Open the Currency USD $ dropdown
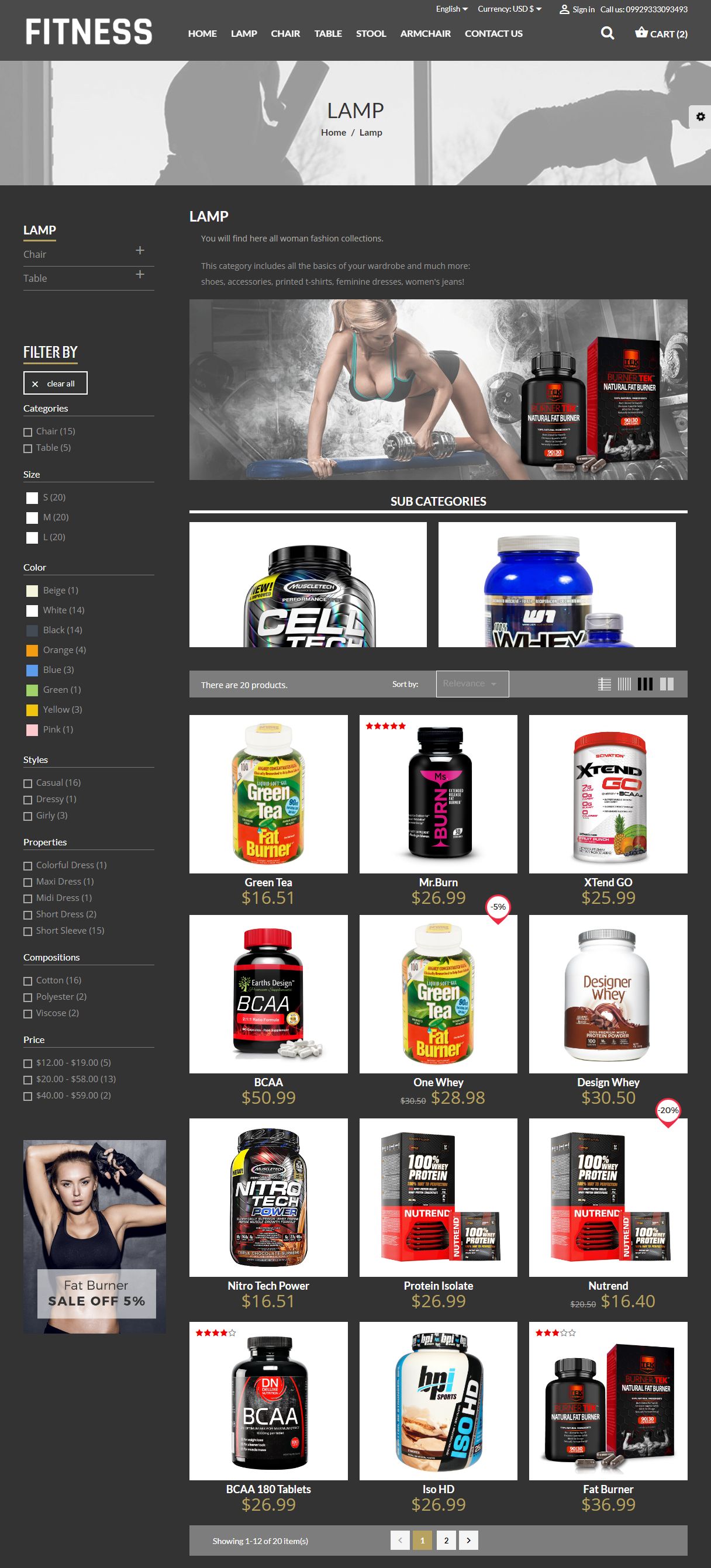Image resolution: width=711 pixels, height=1568 pixels. tap(509, 9)
